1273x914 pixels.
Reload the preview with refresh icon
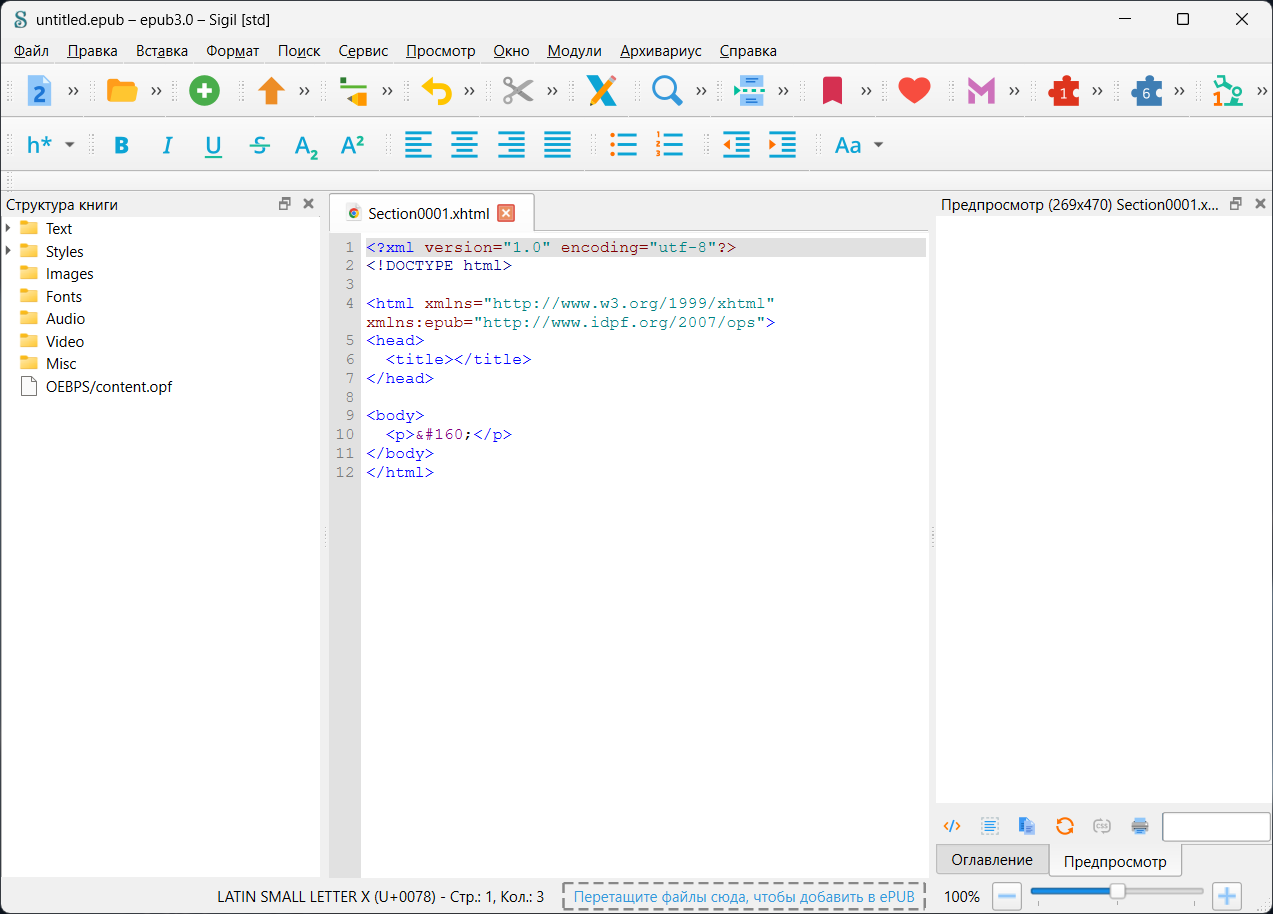pos(1065,826)
